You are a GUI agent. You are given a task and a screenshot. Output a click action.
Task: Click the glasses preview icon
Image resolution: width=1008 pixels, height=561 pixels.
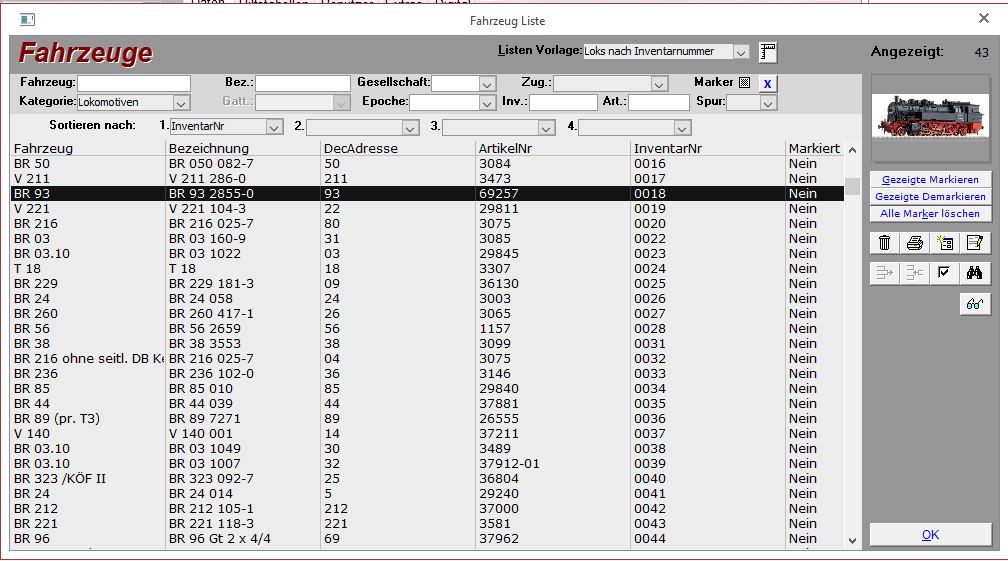[975, 304]
